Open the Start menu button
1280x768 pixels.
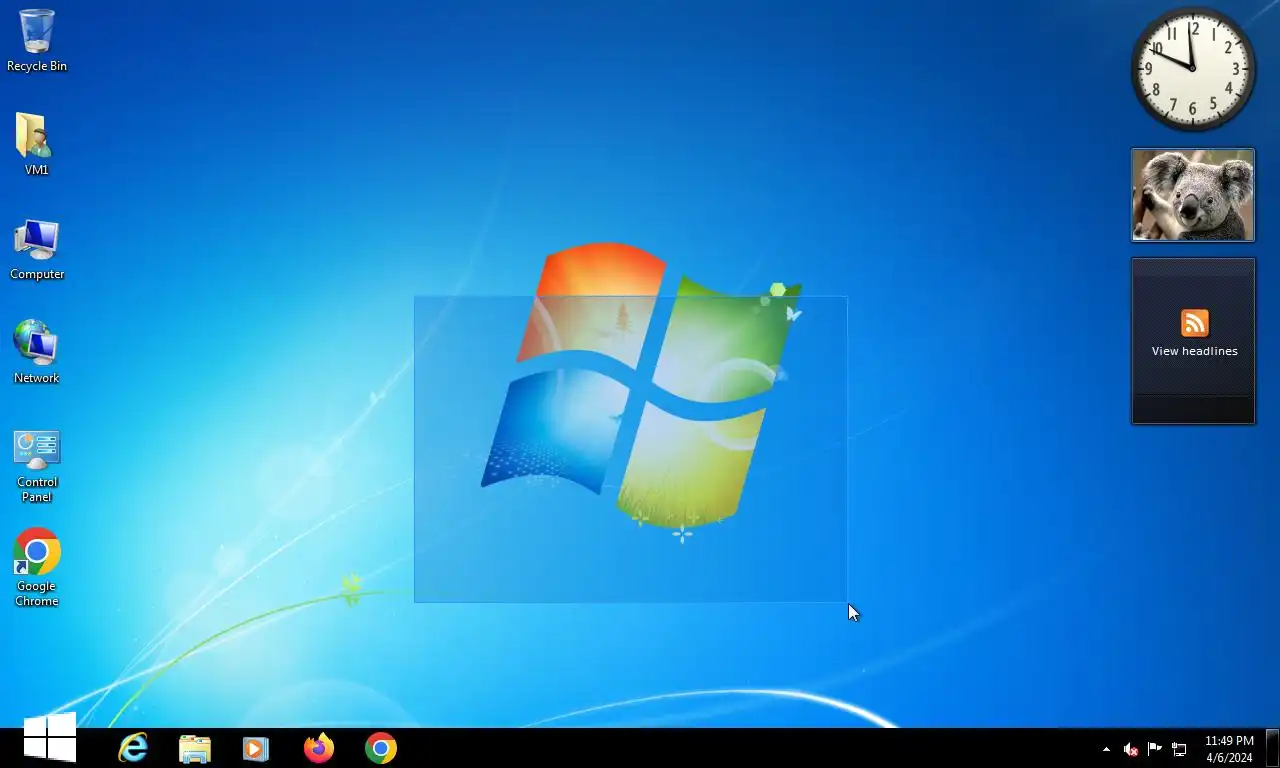[49, 738]
